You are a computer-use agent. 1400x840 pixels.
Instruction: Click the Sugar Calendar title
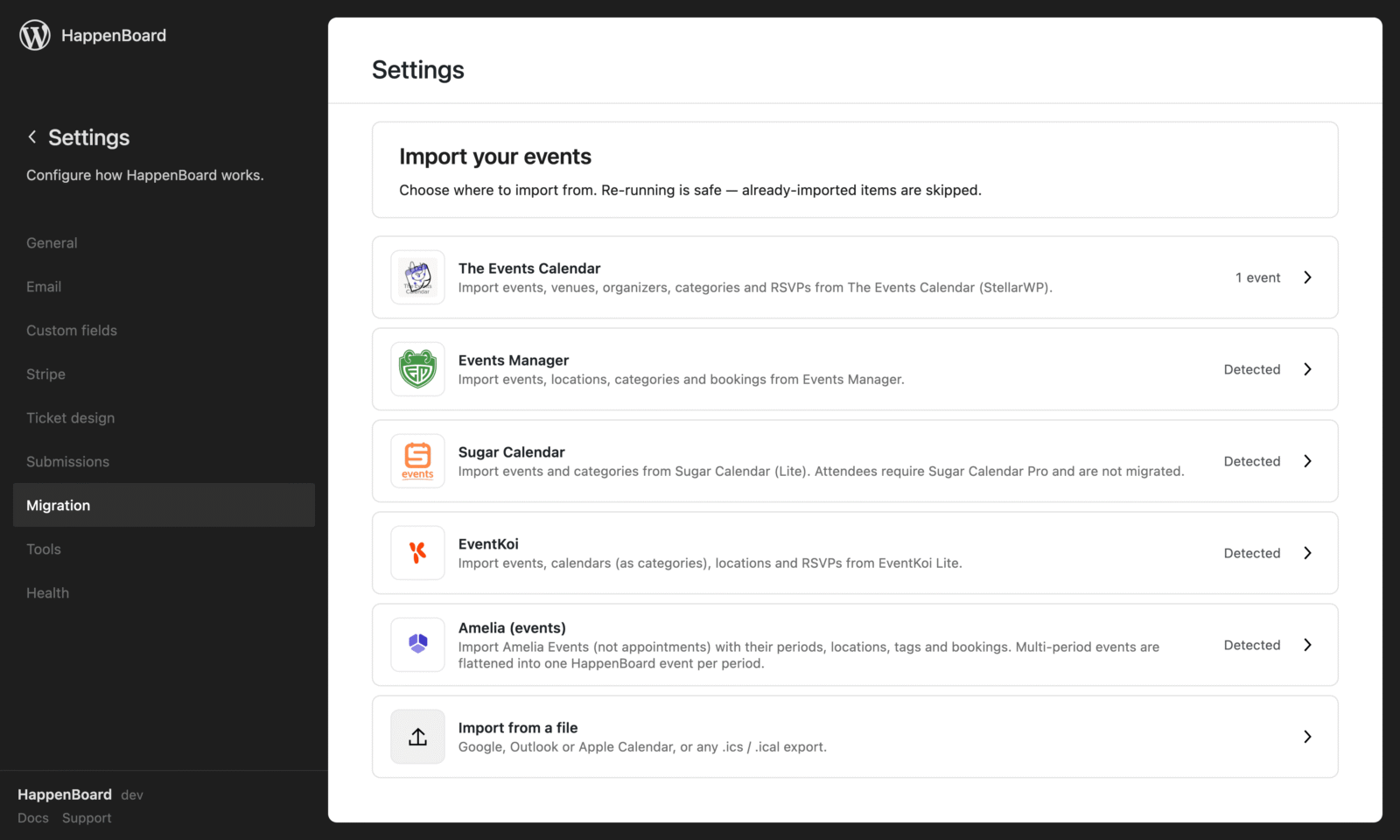[512, 452]
